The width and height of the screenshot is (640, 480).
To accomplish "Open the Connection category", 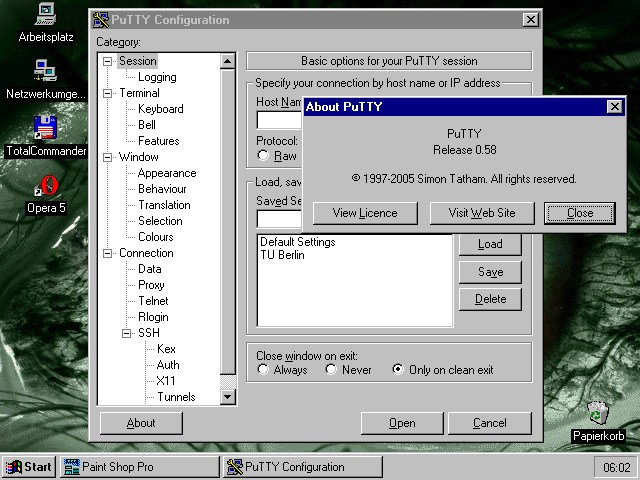I will tap(146, 253).
